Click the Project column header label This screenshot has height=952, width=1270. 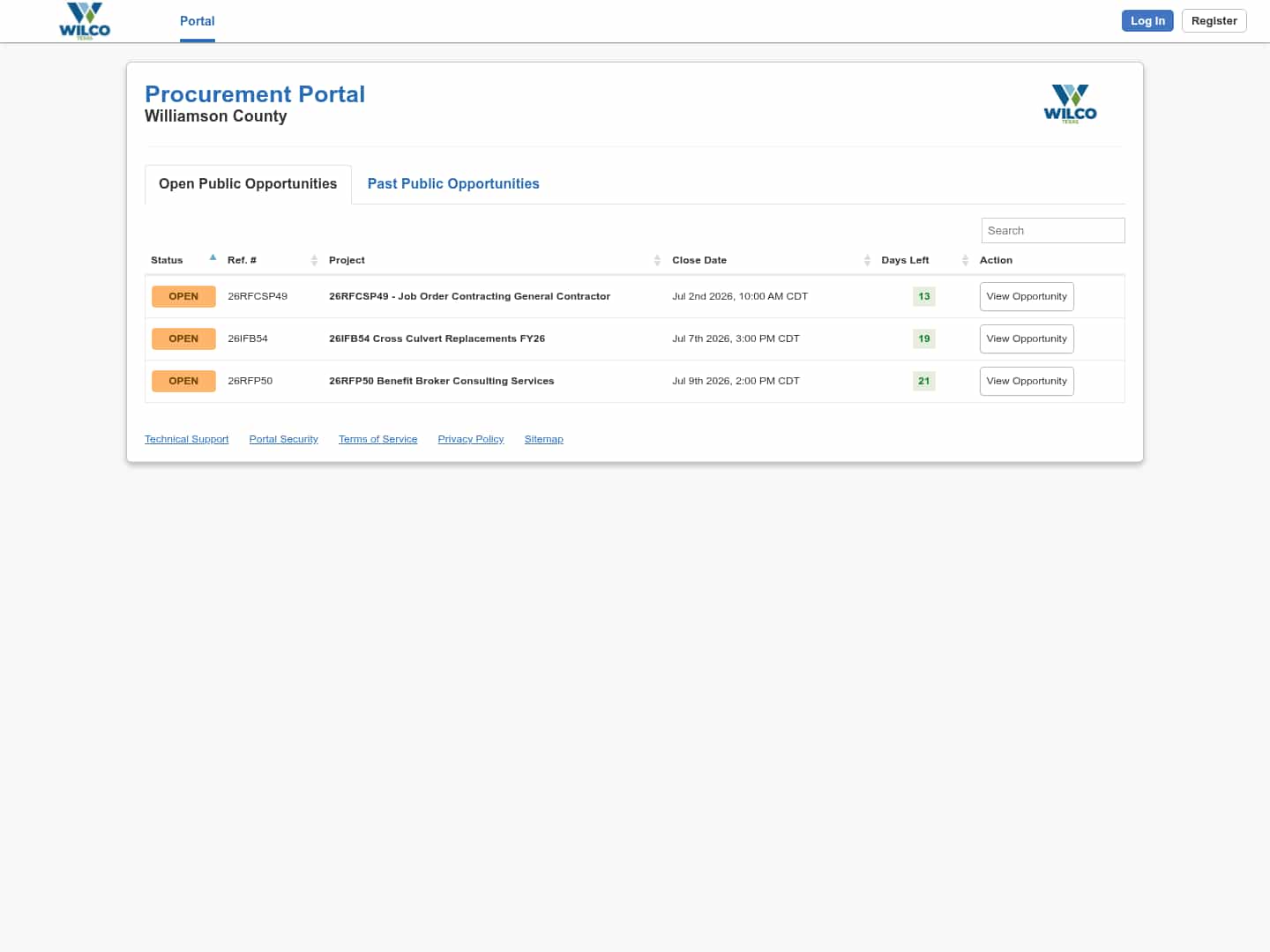[x=347, y=261]
